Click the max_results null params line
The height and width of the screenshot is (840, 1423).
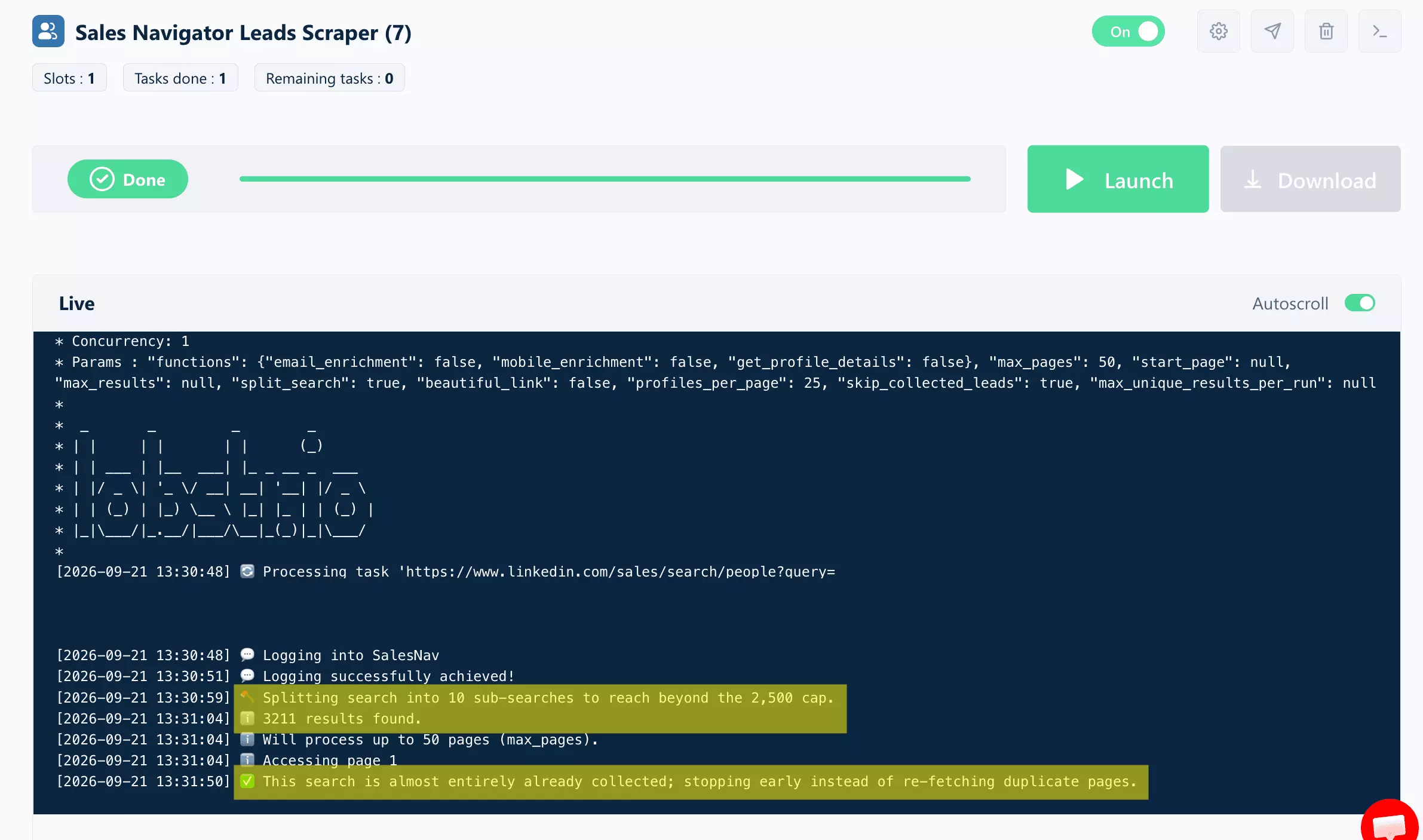click(x=716, y=383)
